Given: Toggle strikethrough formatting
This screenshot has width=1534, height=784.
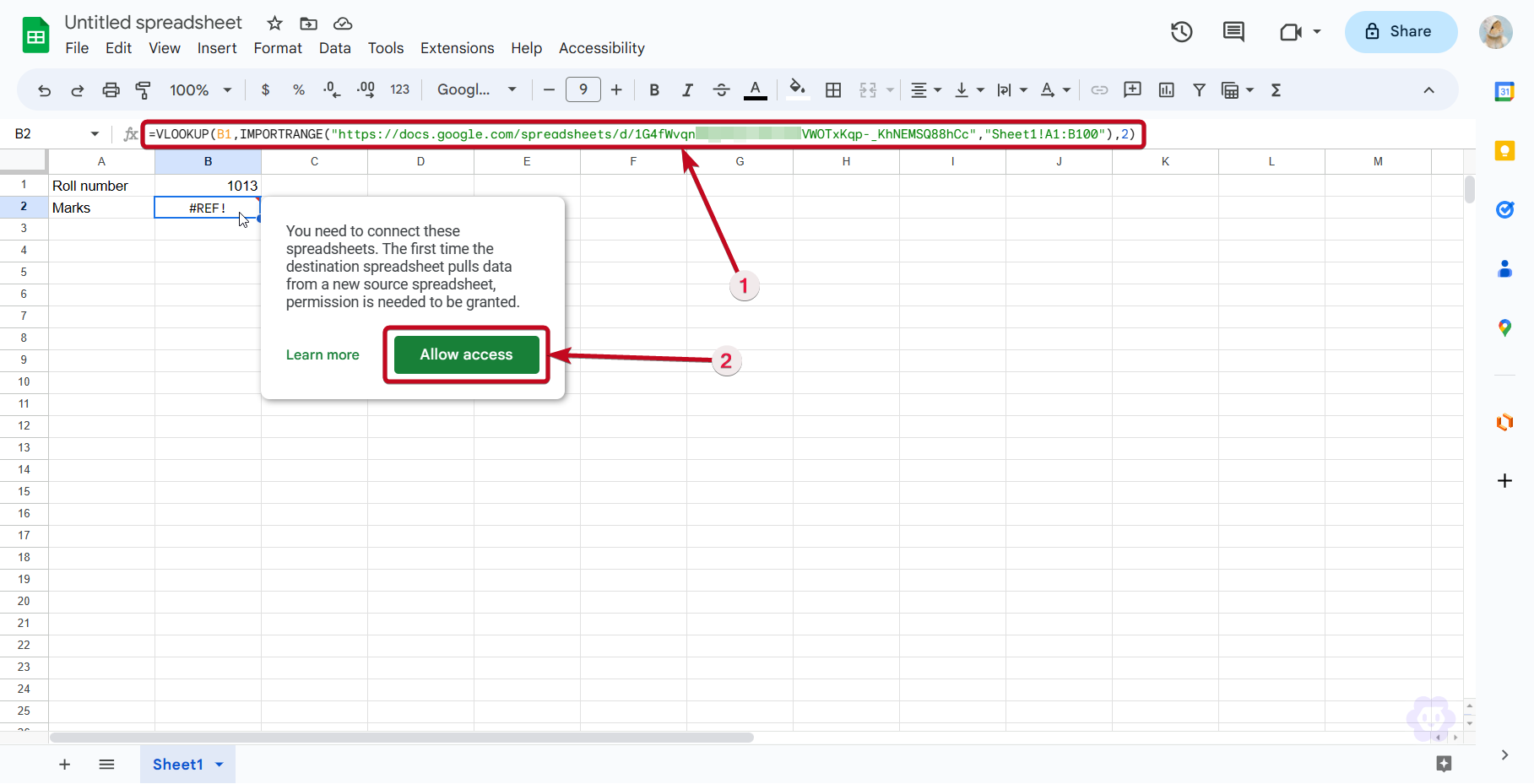Looking at the screenshot, I should pyautogui.click(x=721, y=90).
